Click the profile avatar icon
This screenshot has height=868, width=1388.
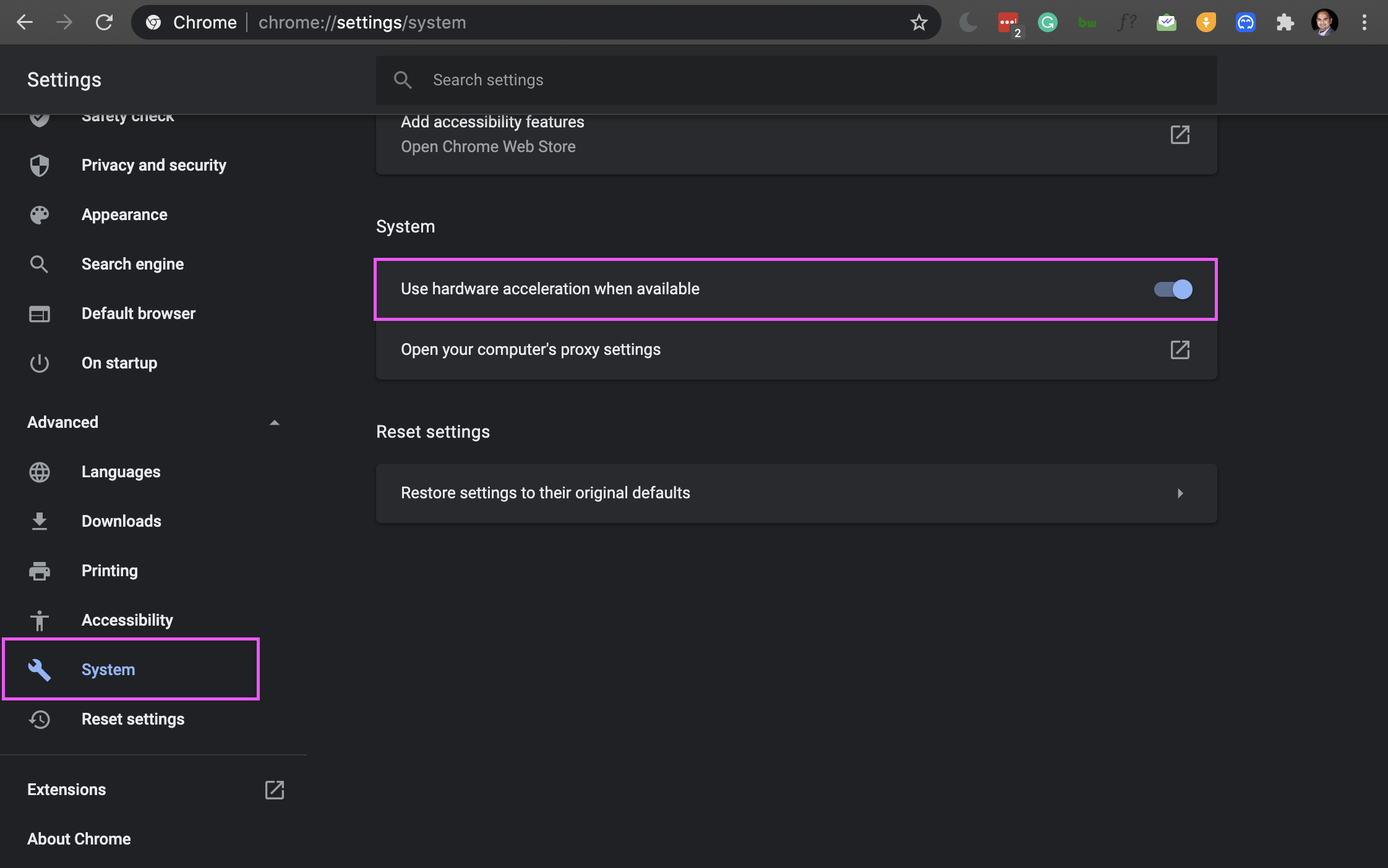pyautogui.click(x=1324, y=23)
